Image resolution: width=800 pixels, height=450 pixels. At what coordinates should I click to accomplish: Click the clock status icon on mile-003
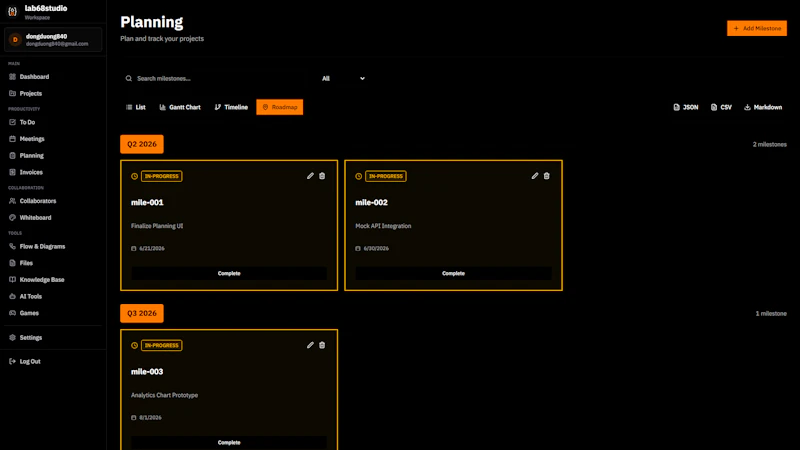(x=134, y=345)
